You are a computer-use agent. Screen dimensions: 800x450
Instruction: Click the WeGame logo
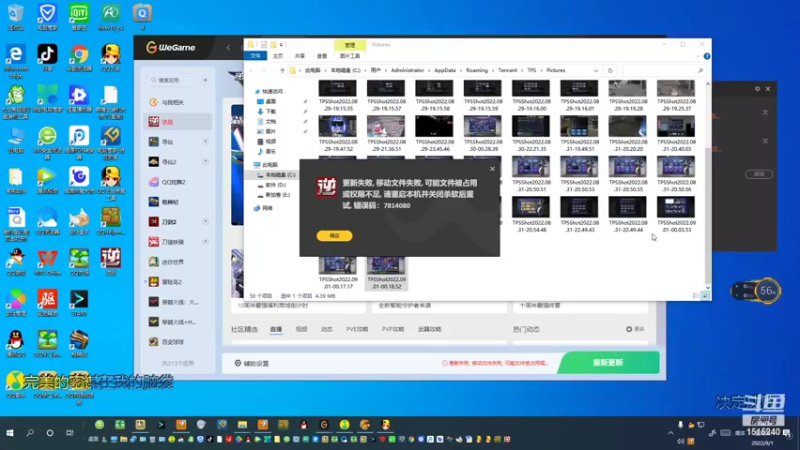[170, 47]
